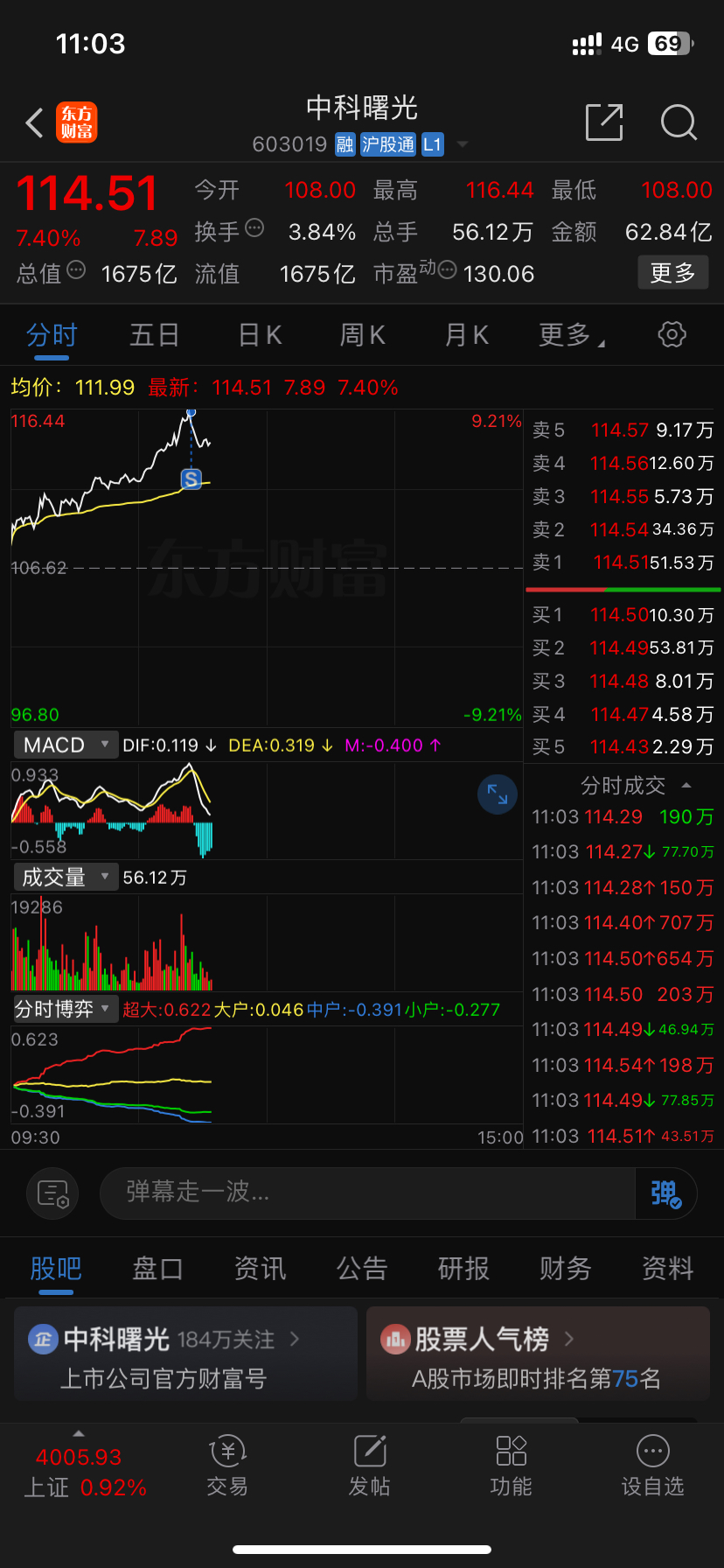Screen dimensions: 724x1568
Task: Switch to the 盘口 tab
Action: pos(157,1269)
